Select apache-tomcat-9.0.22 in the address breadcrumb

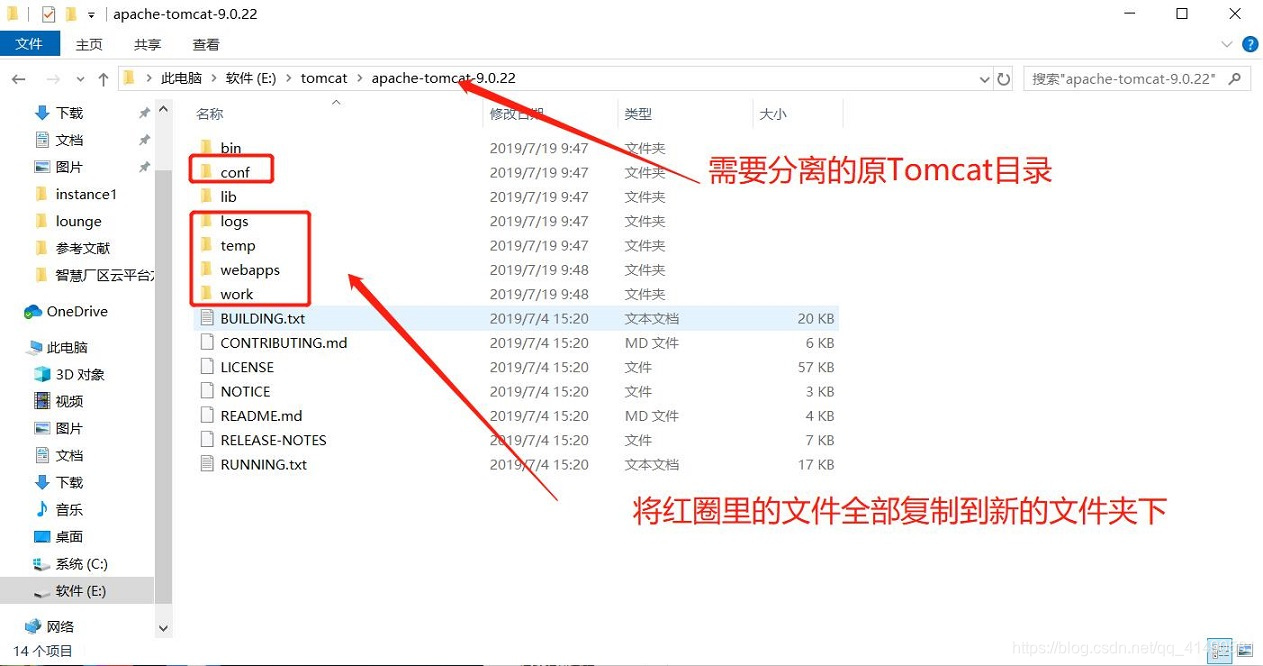click(443, 78)
